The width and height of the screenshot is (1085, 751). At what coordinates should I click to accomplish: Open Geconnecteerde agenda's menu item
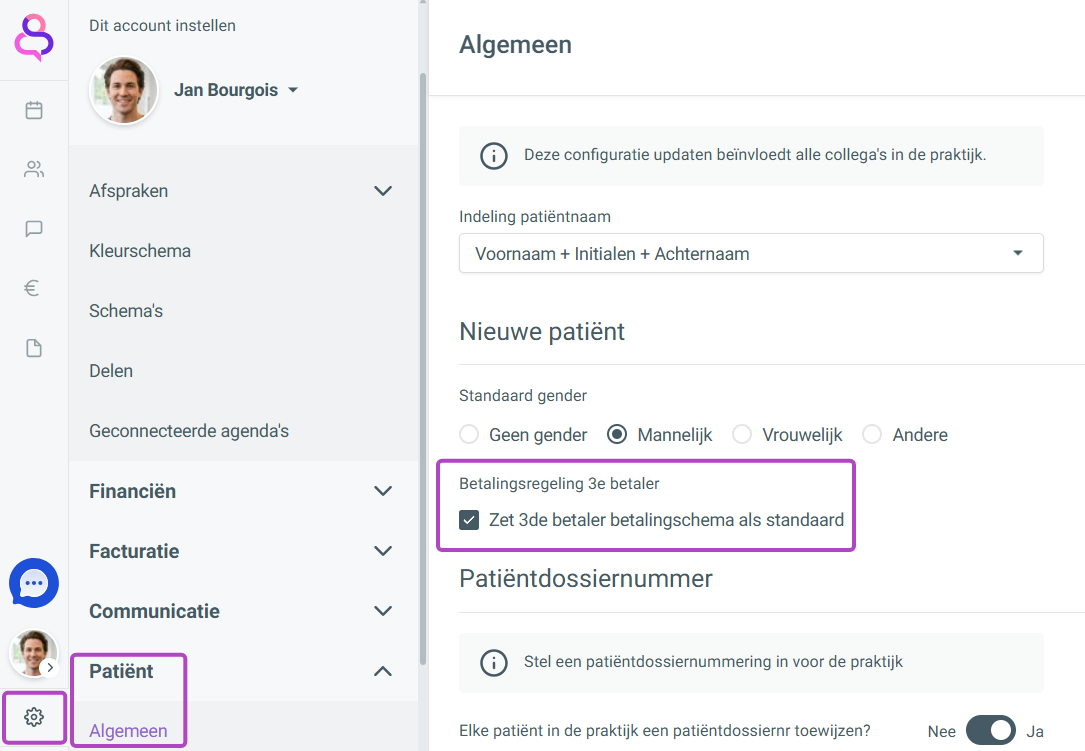tap(189, 431)
